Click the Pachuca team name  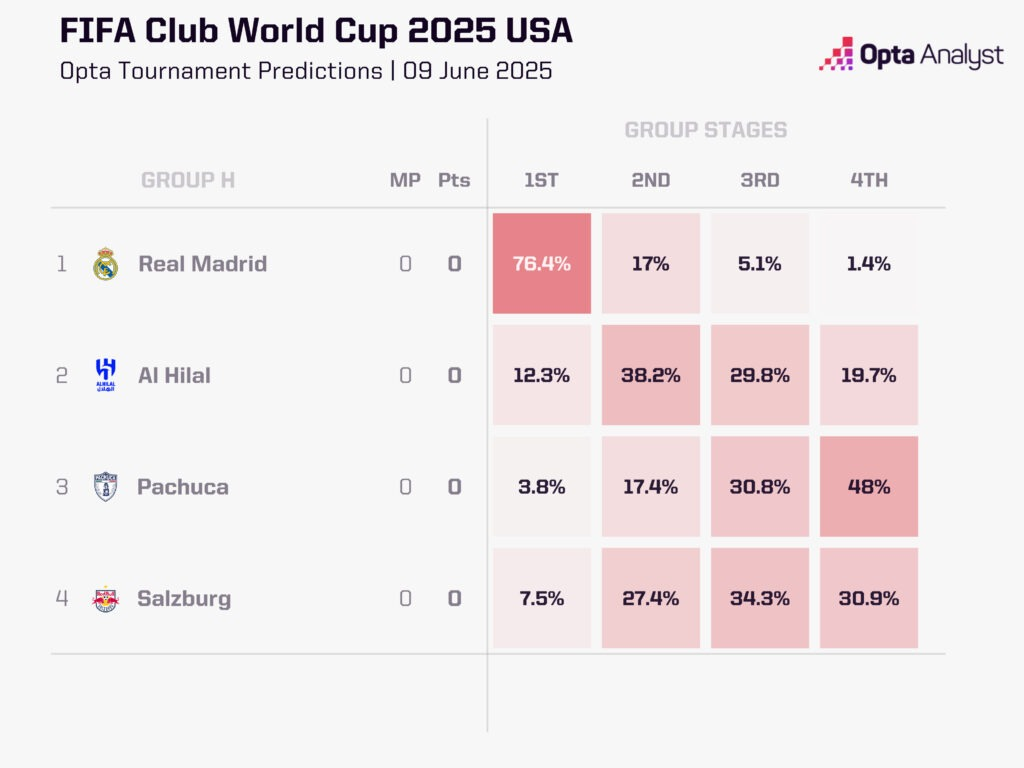183,487
